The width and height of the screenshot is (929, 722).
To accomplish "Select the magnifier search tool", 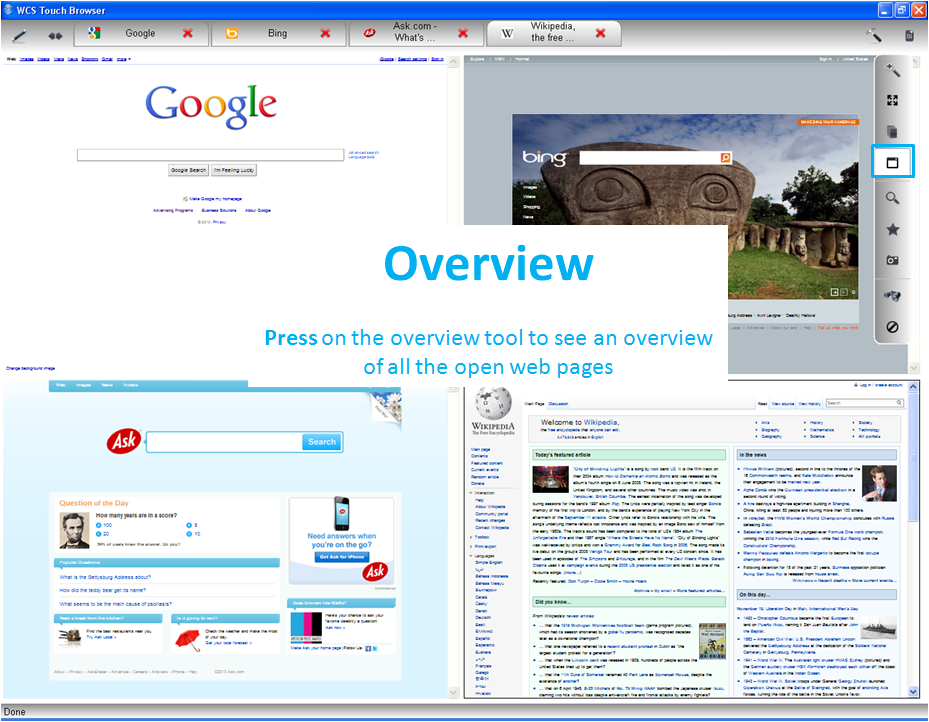I will (x=893, y=197).
